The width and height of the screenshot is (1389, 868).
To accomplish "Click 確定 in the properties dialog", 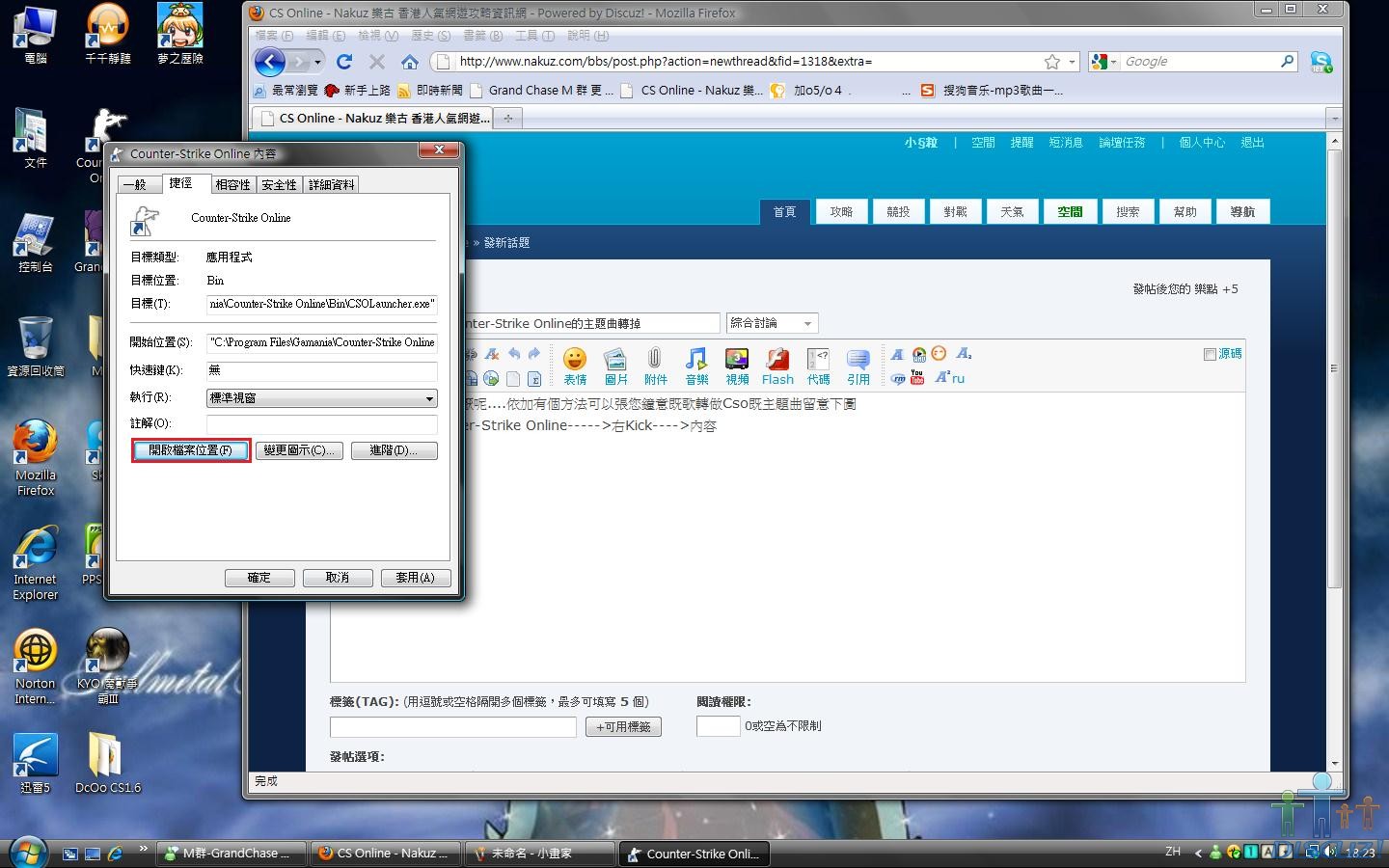I will 259,578.
